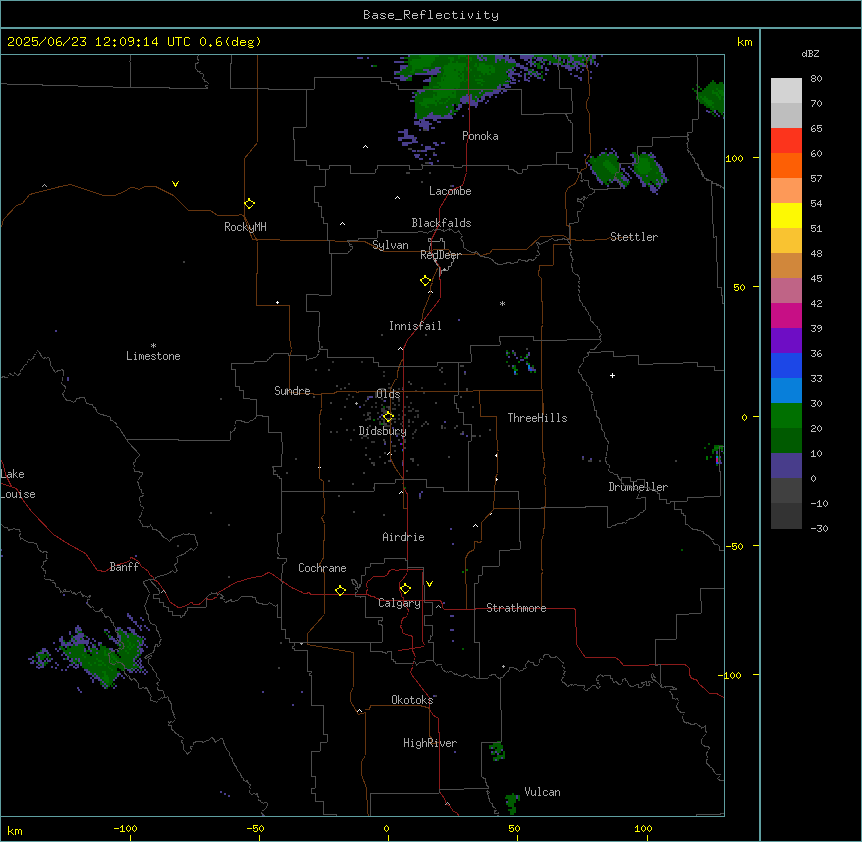862x842 pixels.
Task: Click the large green echo north of Ponoka
Action: pos(456,84)
